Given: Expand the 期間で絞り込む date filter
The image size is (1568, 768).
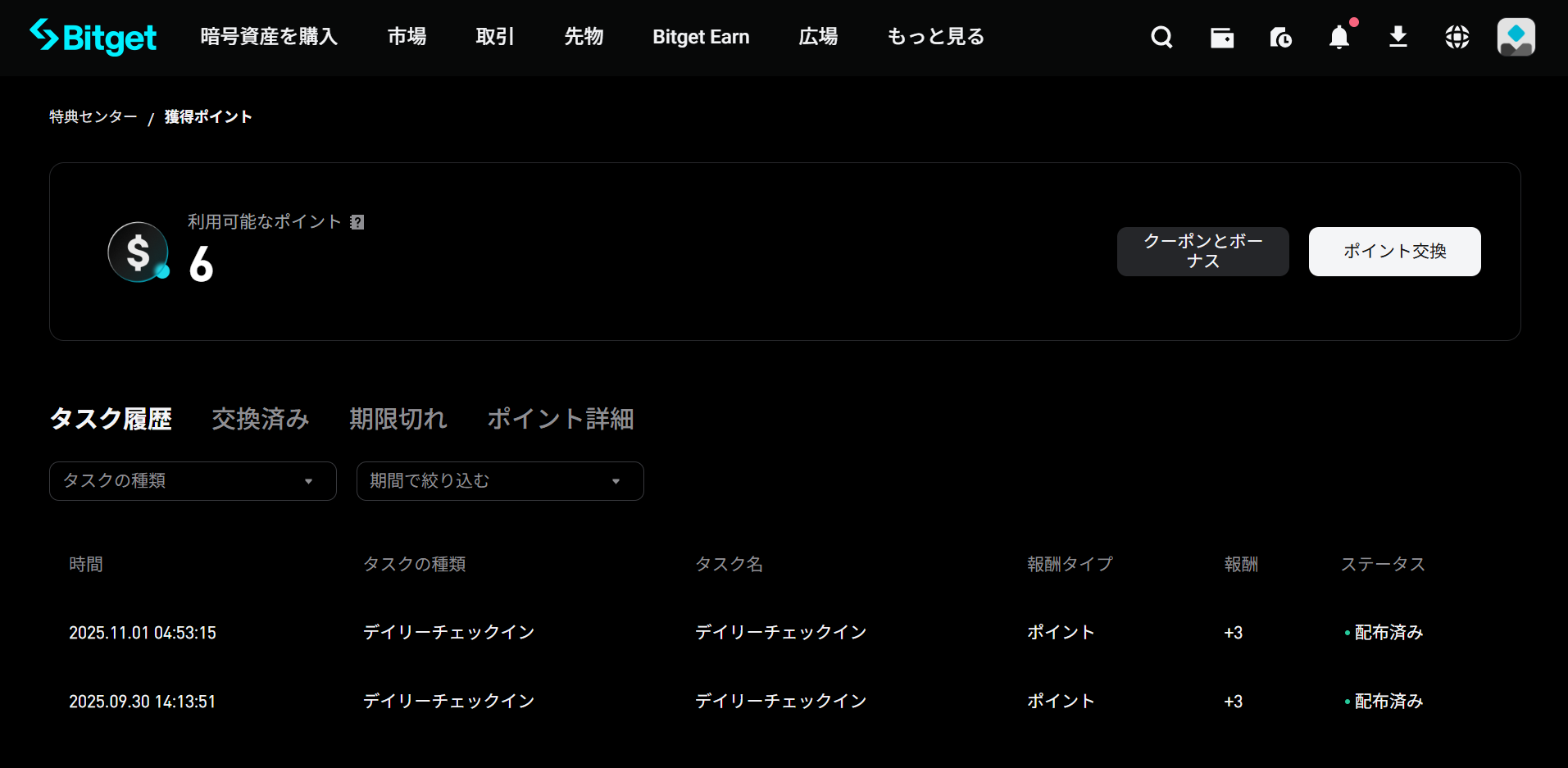Looking at the screenshot, I should 499,481.
